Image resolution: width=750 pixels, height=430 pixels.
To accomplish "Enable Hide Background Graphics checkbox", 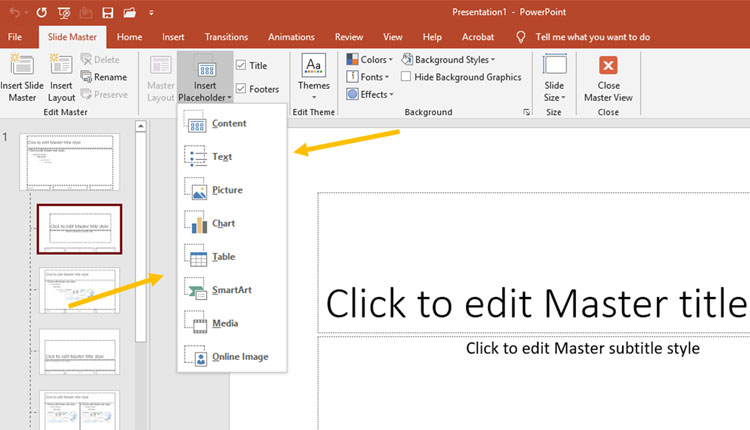I will [x=406, y=77].
